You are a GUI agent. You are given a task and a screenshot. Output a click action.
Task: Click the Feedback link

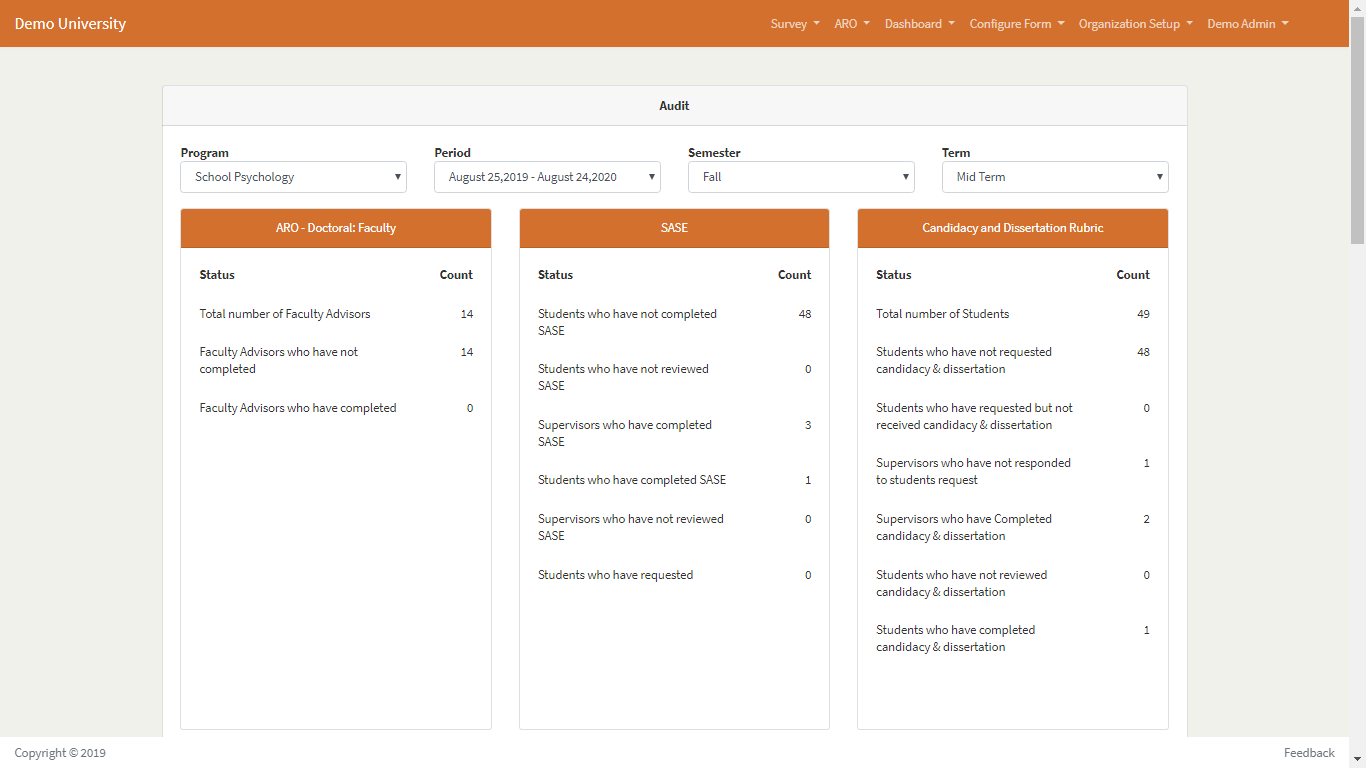[x=1309, y=752]
